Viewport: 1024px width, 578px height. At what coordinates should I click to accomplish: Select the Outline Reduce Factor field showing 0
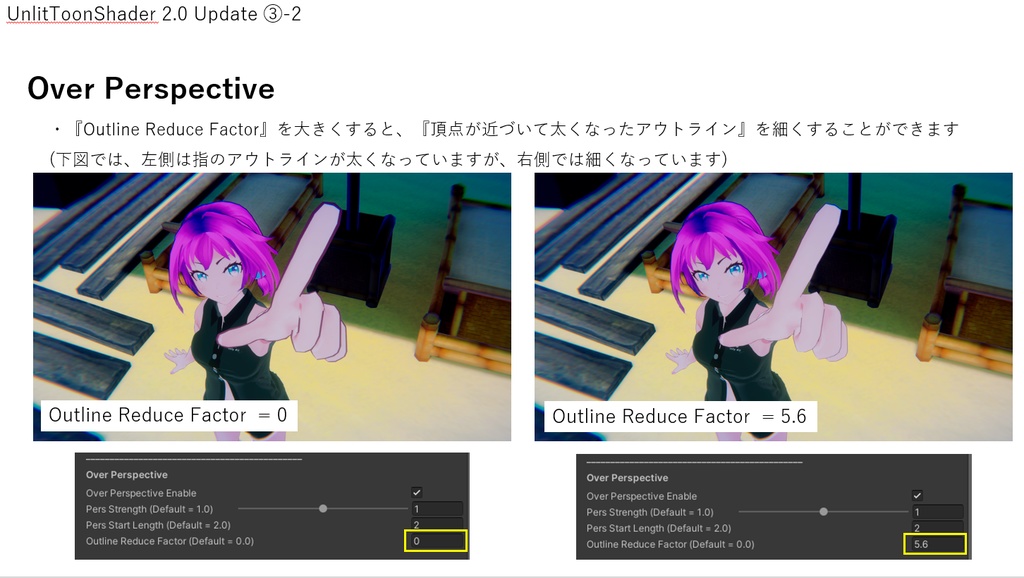(x=438, y=541)
